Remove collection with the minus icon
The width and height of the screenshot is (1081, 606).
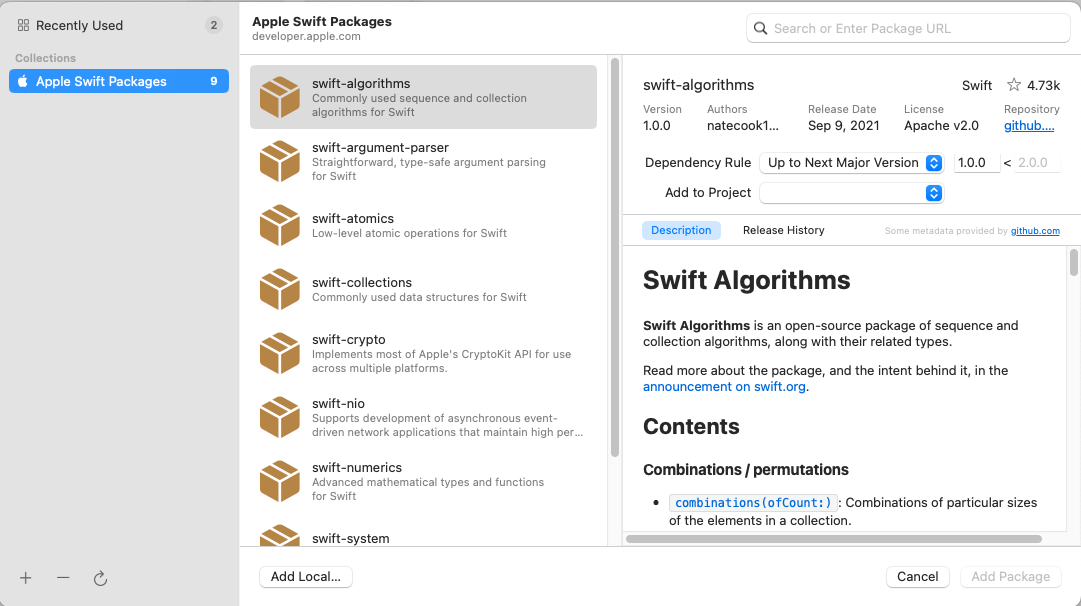(63, 578)
